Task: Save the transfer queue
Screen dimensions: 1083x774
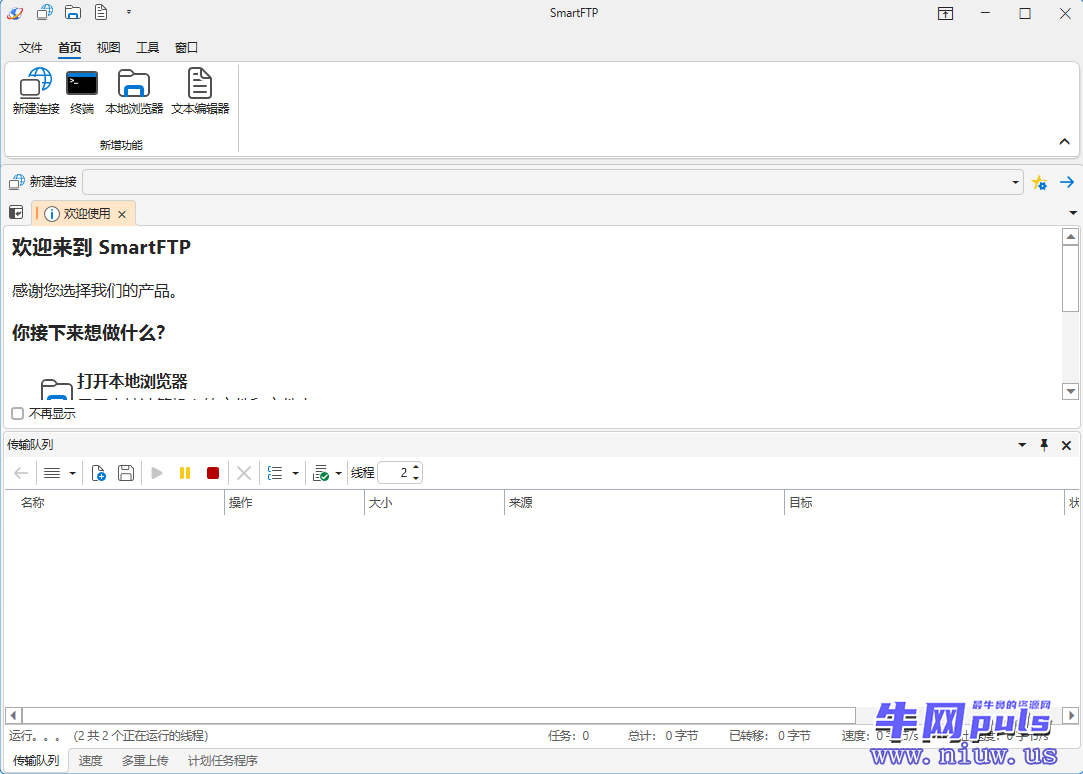Action: pos(126,473)
